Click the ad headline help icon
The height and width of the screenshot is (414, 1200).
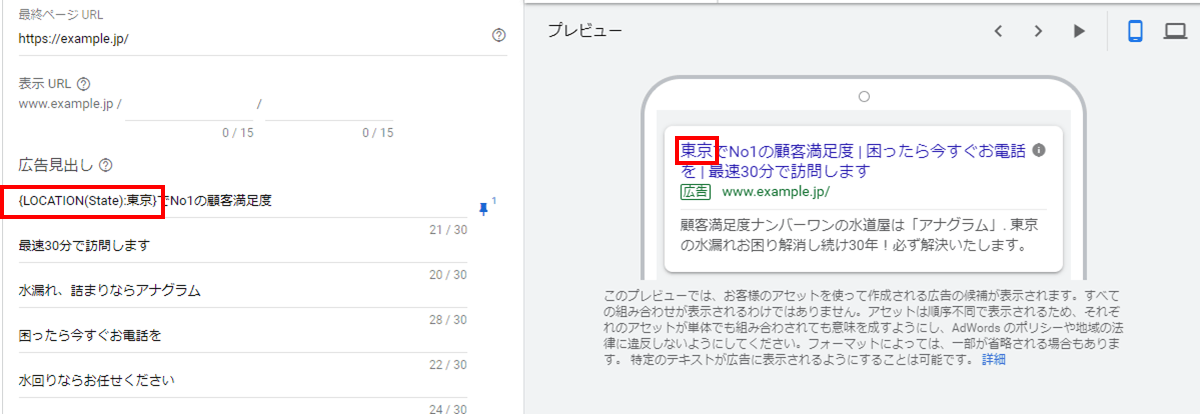(105, 165)
